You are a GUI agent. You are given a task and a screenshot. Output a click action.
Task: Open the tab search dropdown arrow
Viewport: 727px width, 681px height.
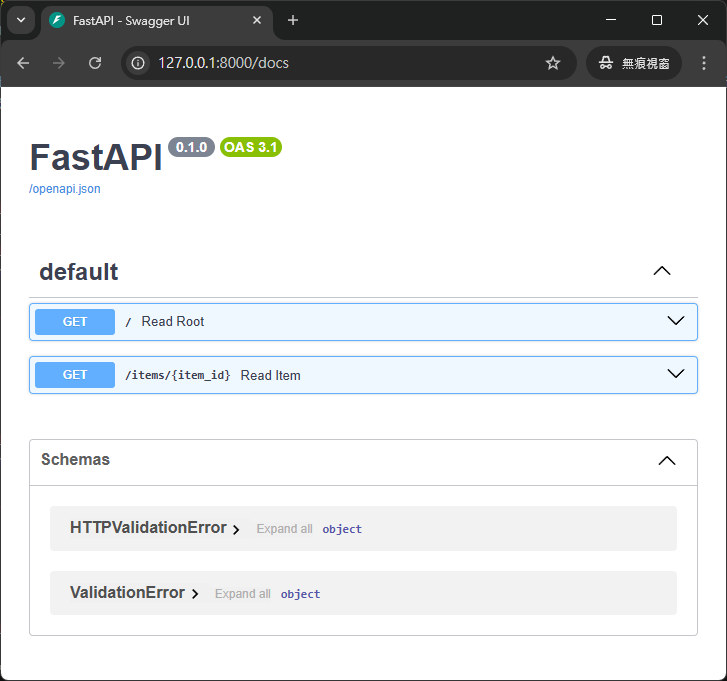click(x=21, y=20)
